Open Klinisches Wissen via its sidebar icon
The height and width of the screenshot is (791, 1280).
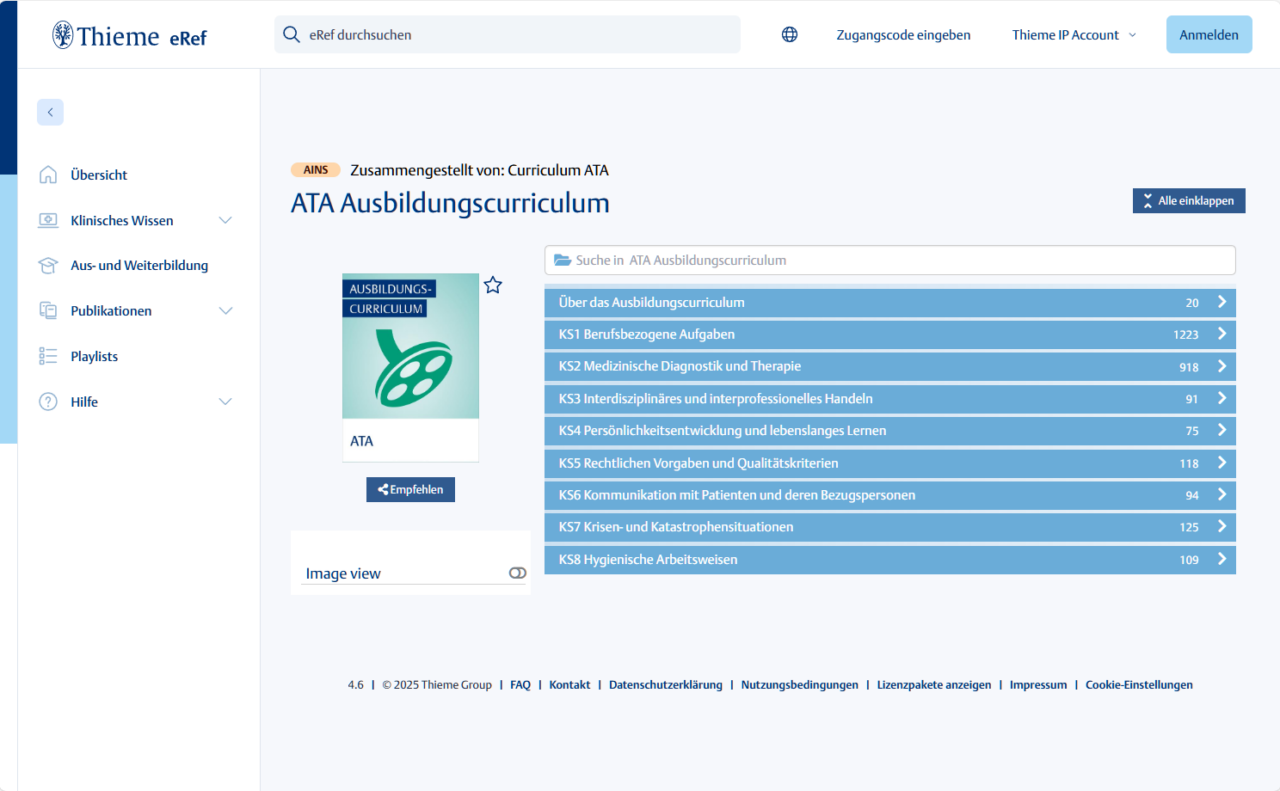[49, 220]
